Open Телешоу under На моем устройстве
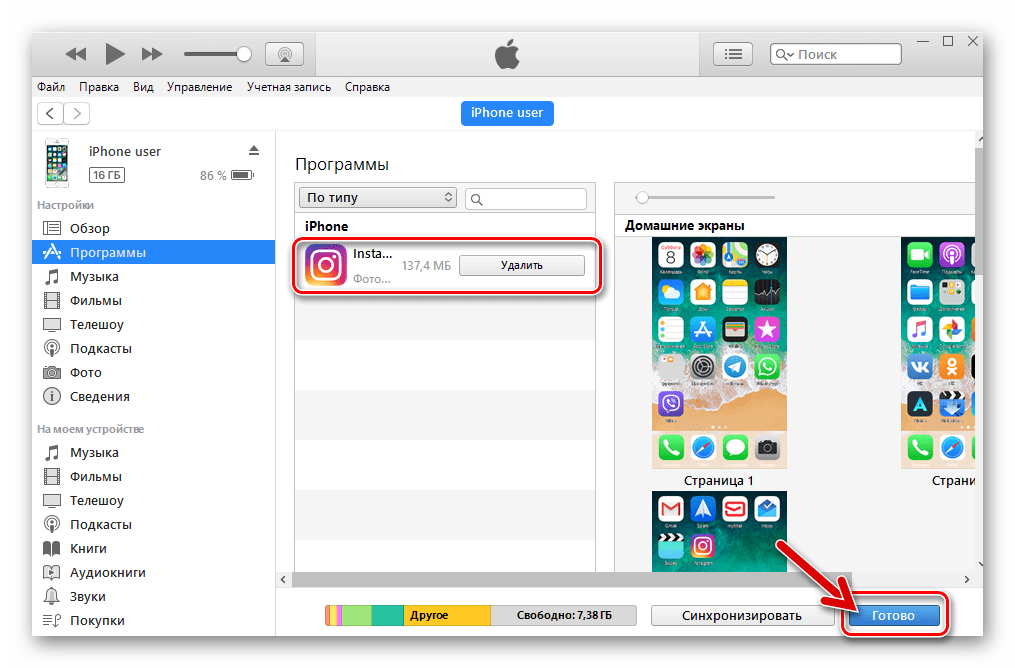 tap(154, 500)
